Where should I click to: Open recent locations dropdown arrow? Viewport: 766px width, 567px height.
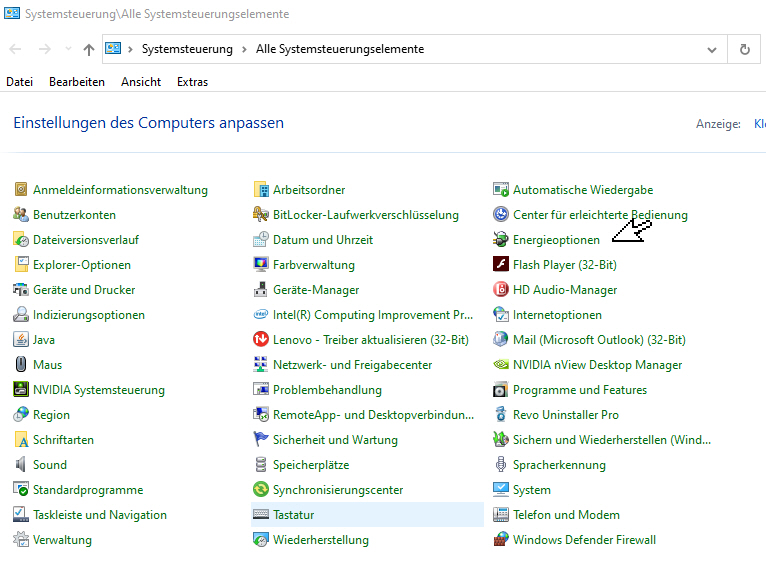(68, 49)
